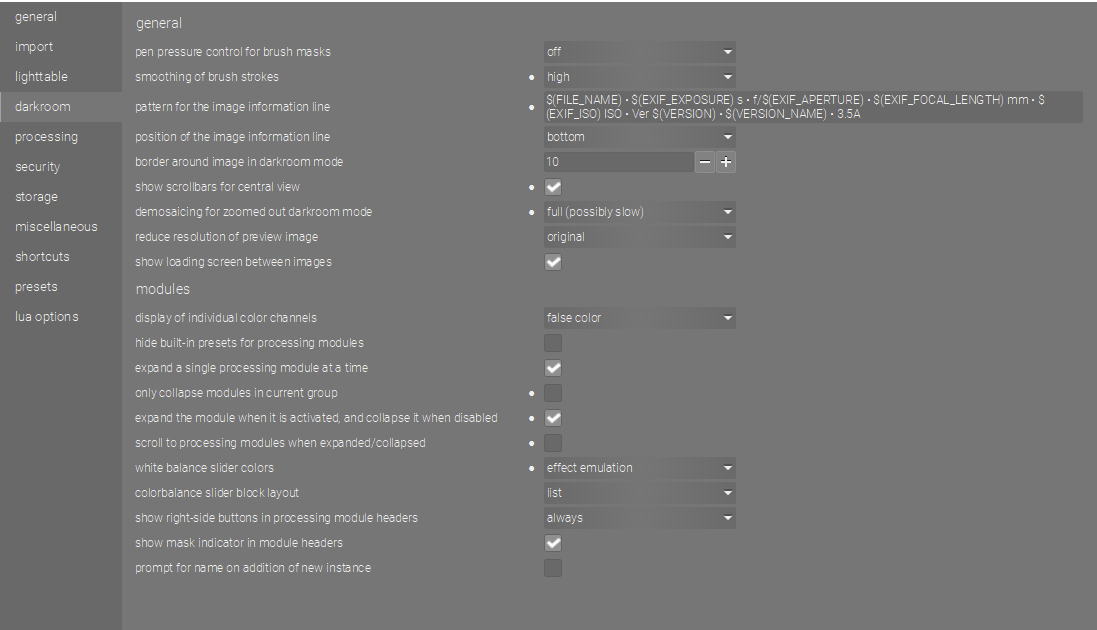Enable hide built-in presets for processing modules
This screenshot has height=630, width=1097.
(553, 343)
